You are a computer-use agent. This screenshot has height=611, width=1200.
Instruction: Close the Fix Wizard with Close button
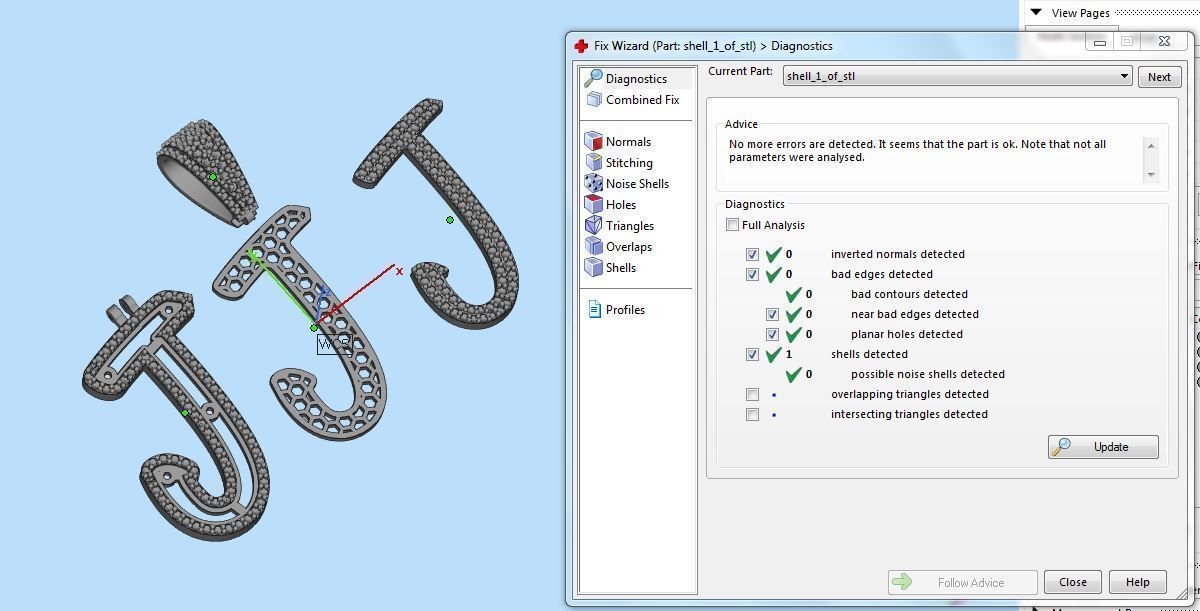point(1073,582)
